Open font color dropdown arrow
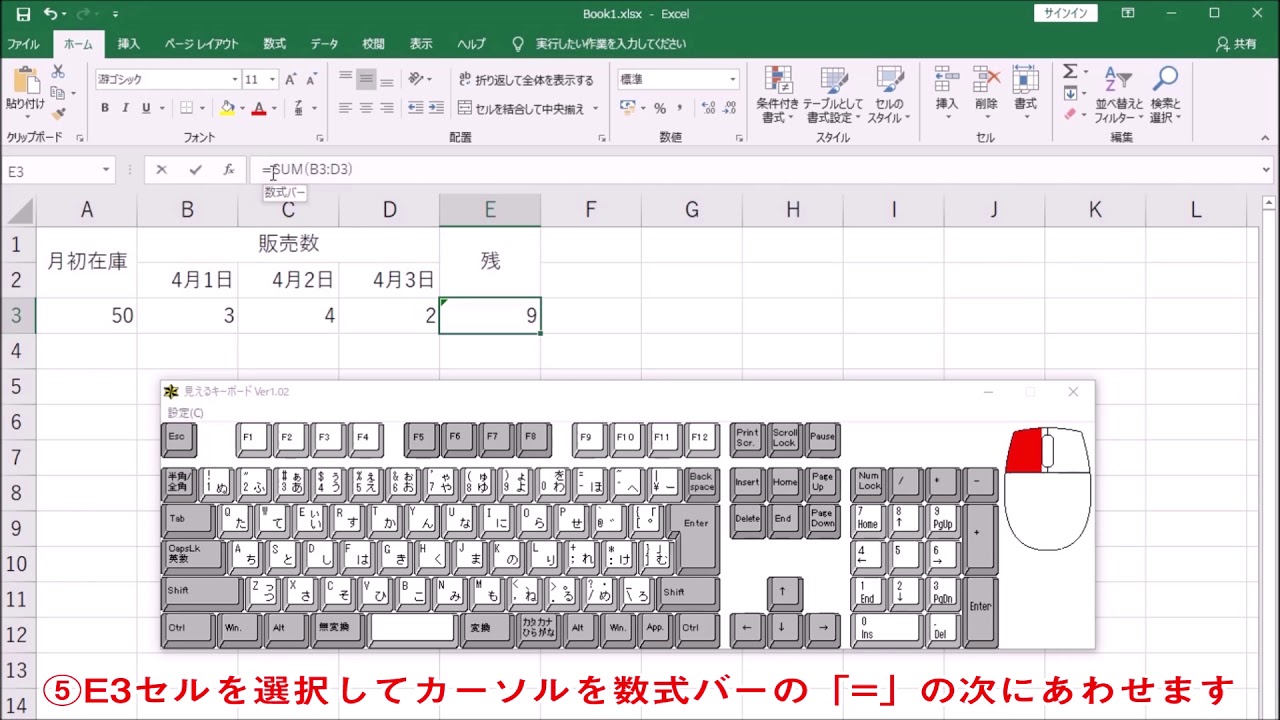The height and width of the screenshot is (720, 1280). click(274, 108)
